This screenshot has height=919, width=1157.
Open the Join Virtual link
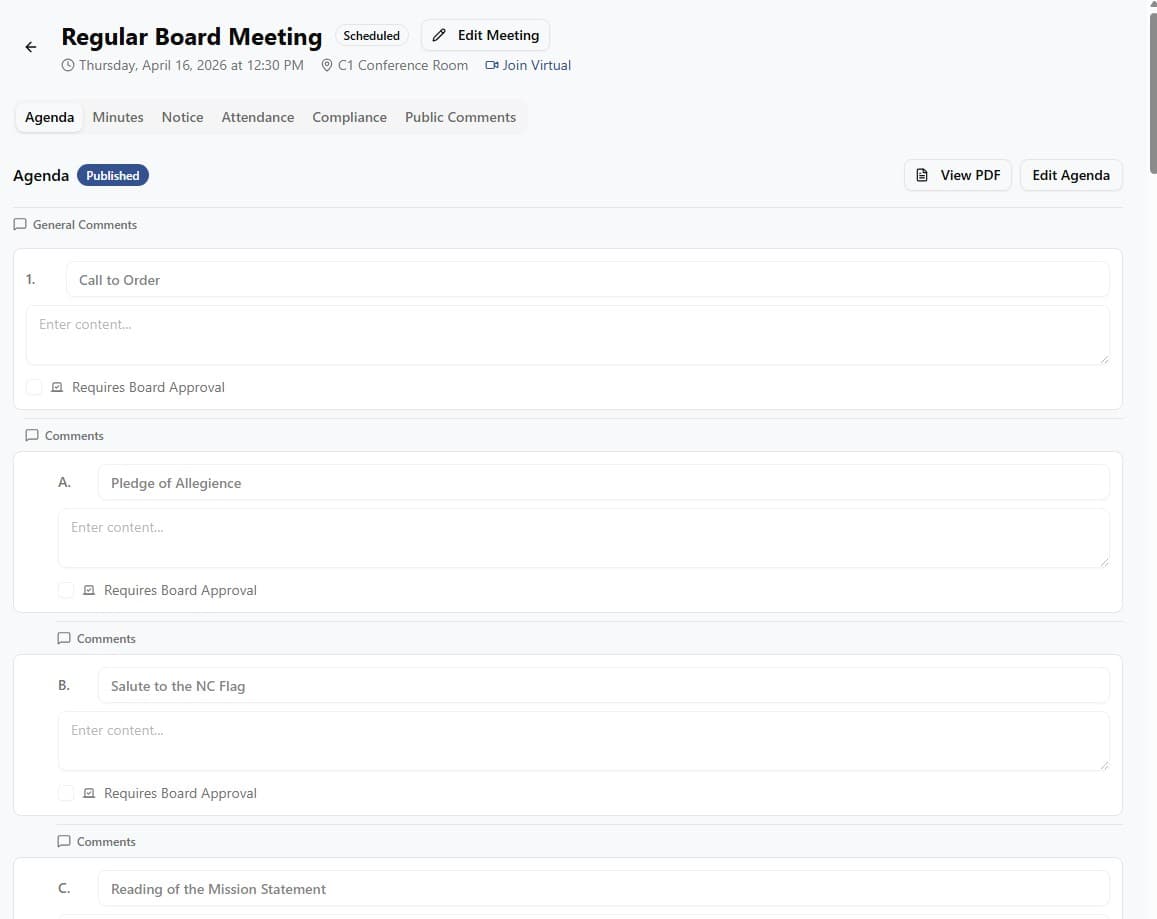click(528, 65)
